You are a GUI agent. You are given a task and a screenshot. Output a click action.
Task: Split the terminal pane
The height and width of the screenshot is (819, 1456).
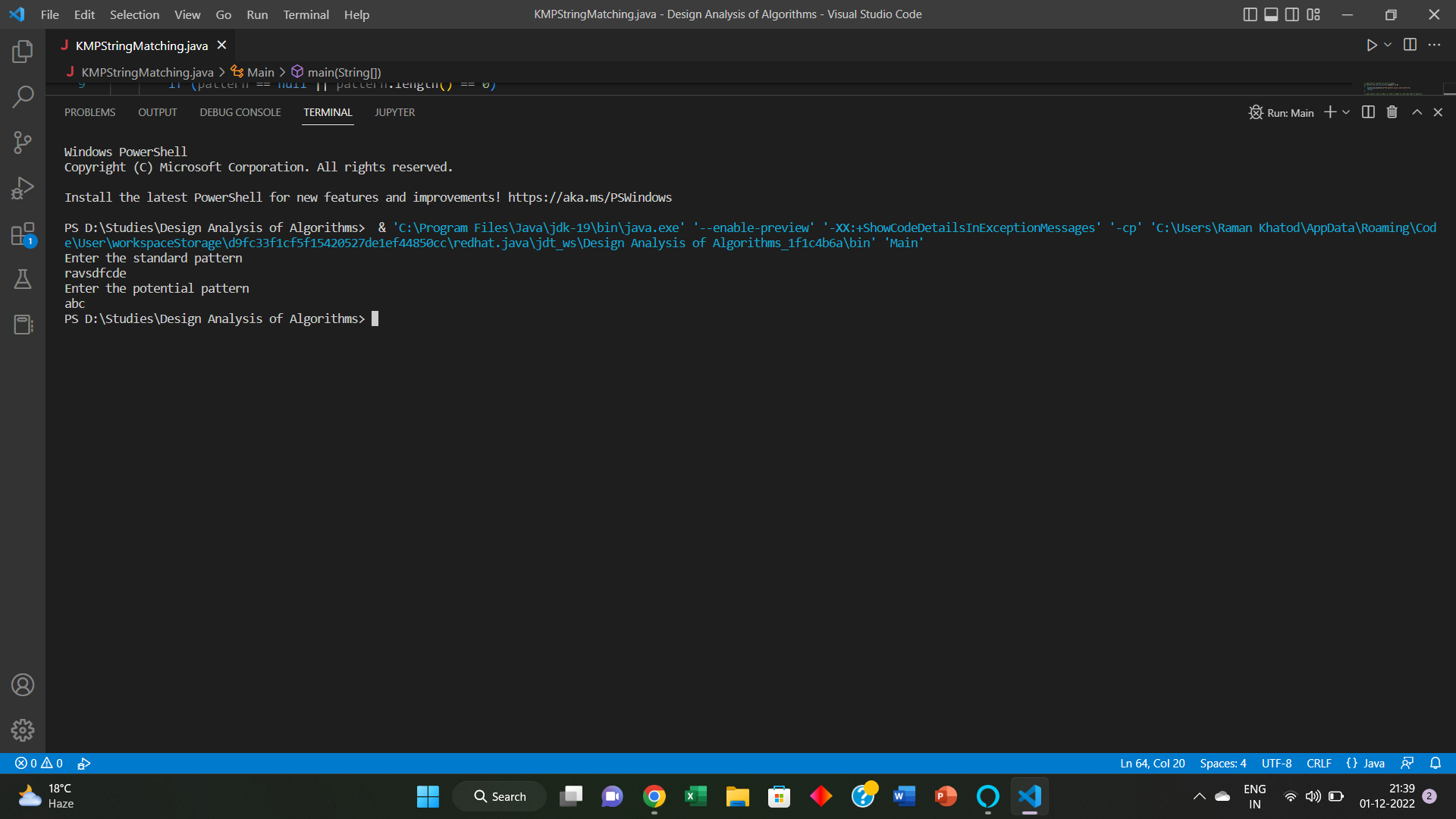pos(1367,111)
